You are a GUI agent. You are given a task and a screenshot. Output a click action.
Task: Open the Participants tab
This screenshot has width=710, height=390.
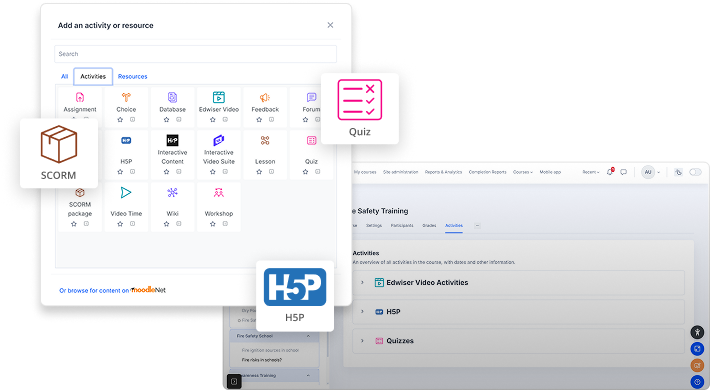tap(402, 226)
